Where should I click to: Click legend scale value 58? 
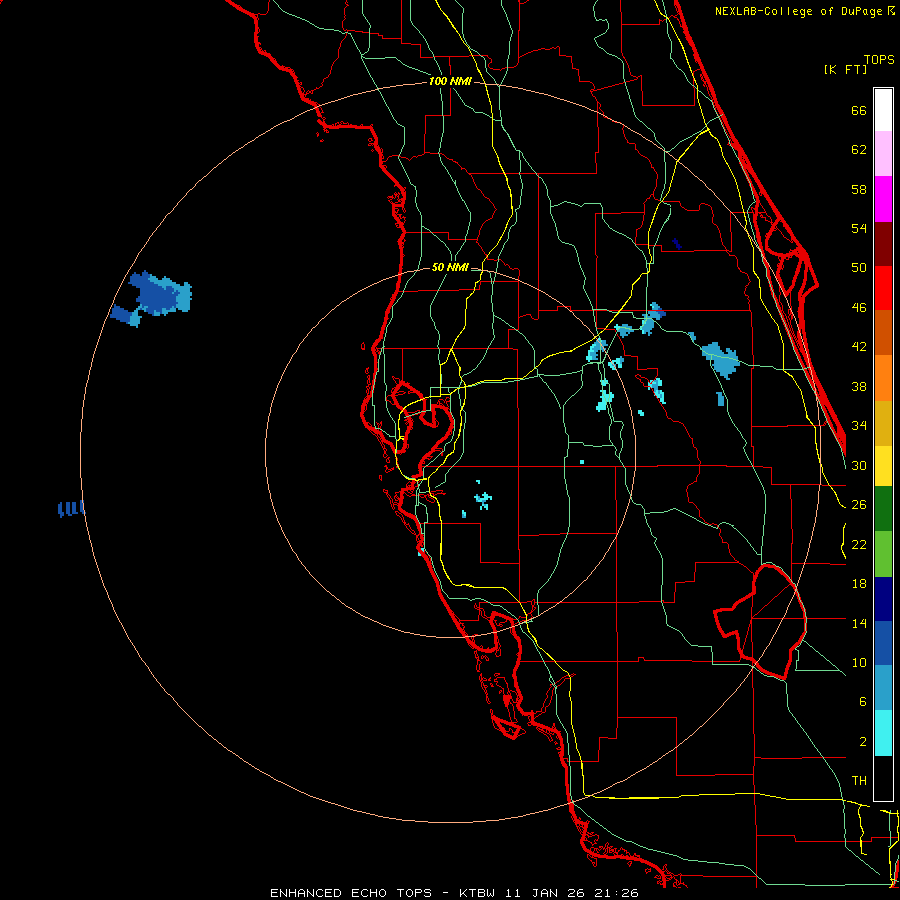859,189
